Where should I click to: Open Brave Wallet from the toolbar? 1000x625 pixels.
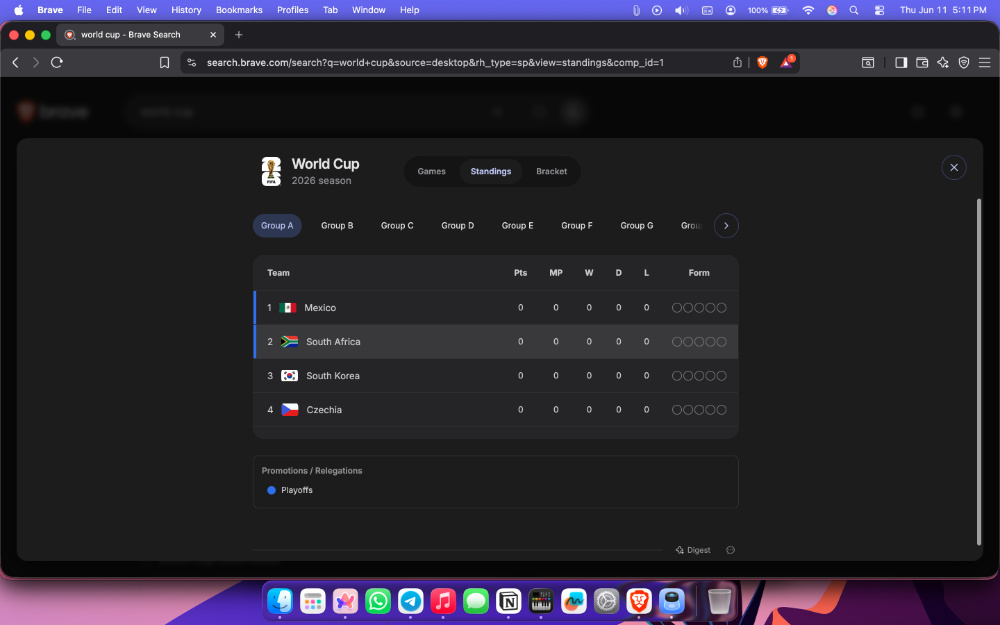[922, 62]
